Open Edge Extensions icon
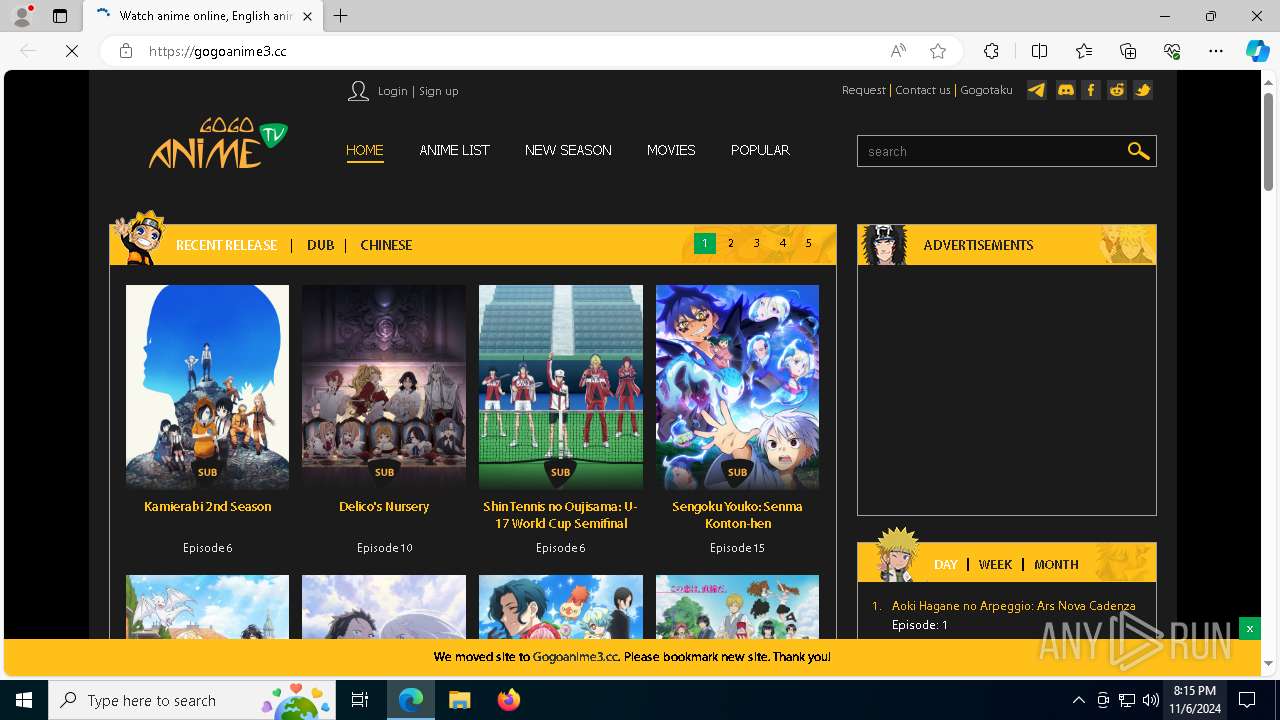 tap(991, 51)
